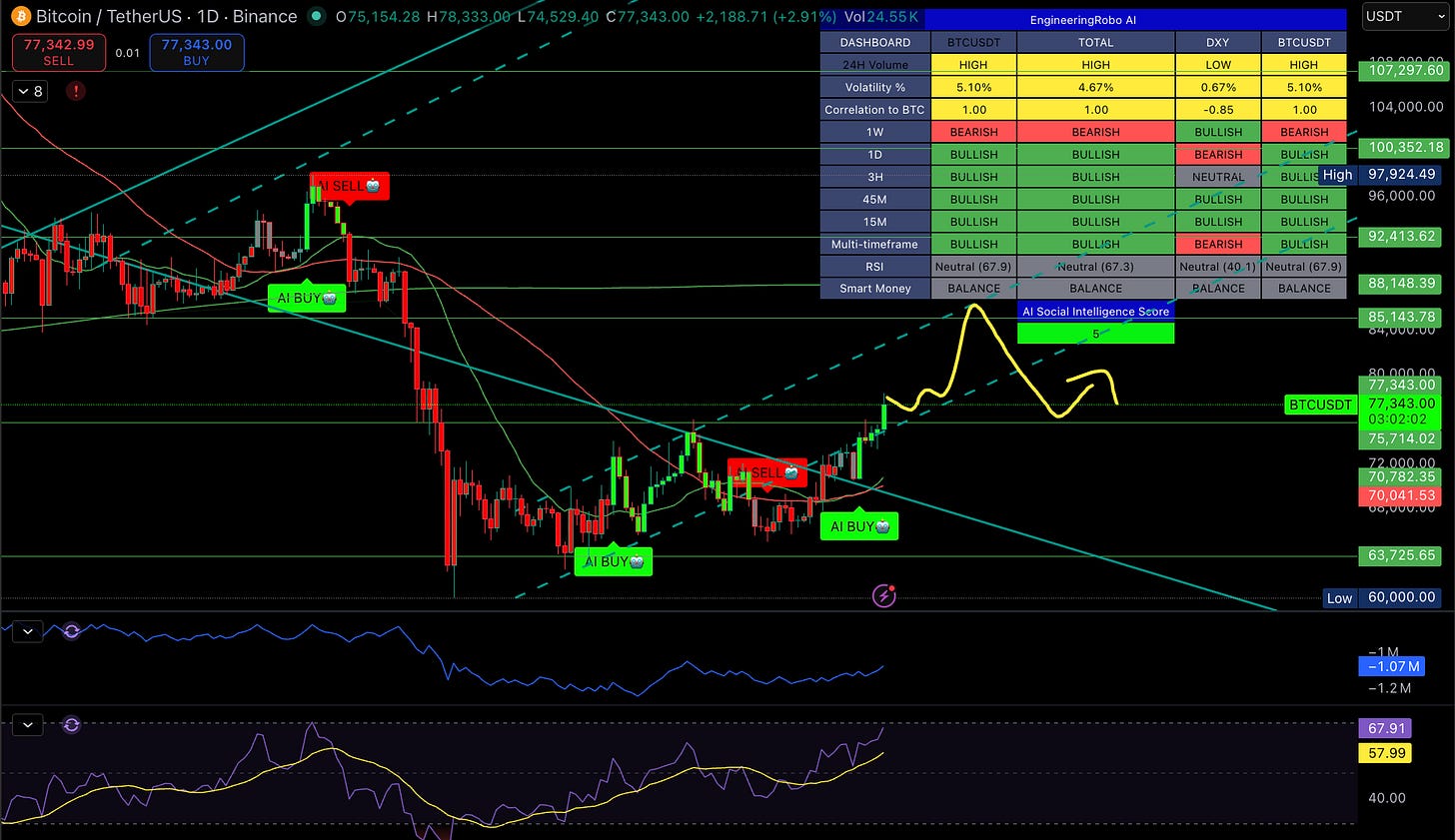Viewport: 1455px width, 840px height.
Task: Click the red SELL 77,342.99 button
Action: coord(58,52)
